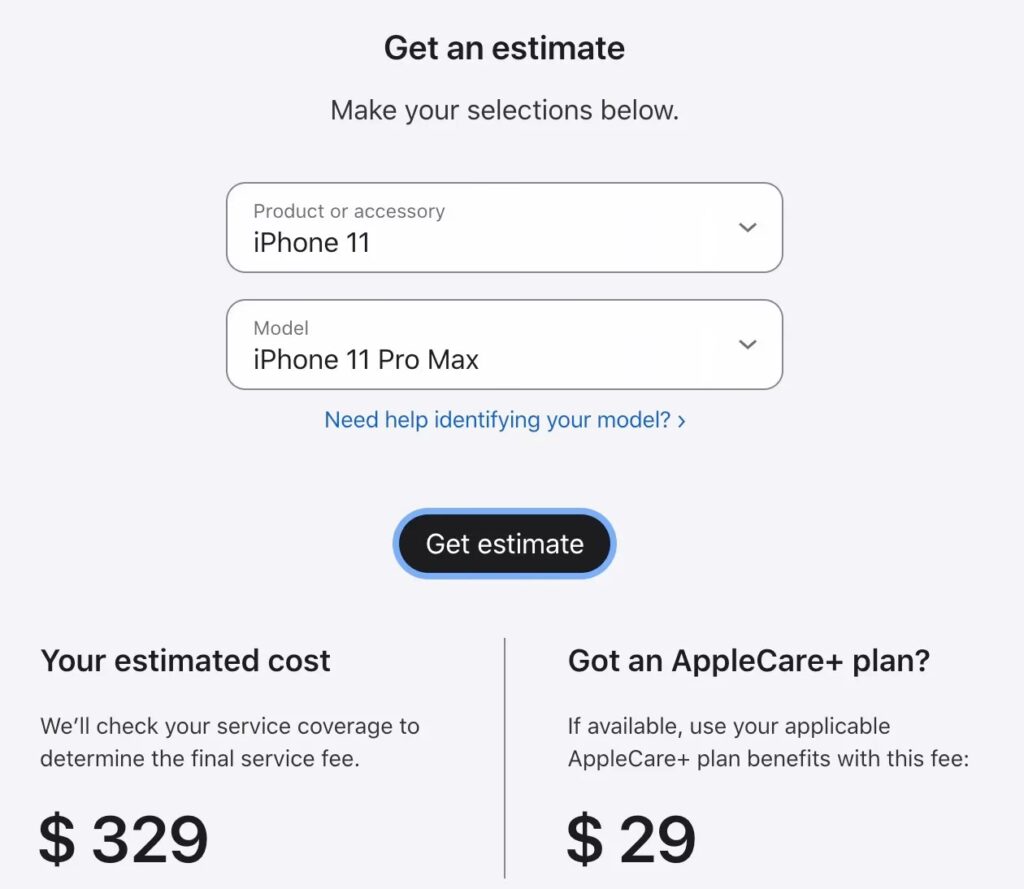The width and height of the screenshot is (1024, 889).
Task: Open Need help identifying your model link
Action: (x=497, y=420)
